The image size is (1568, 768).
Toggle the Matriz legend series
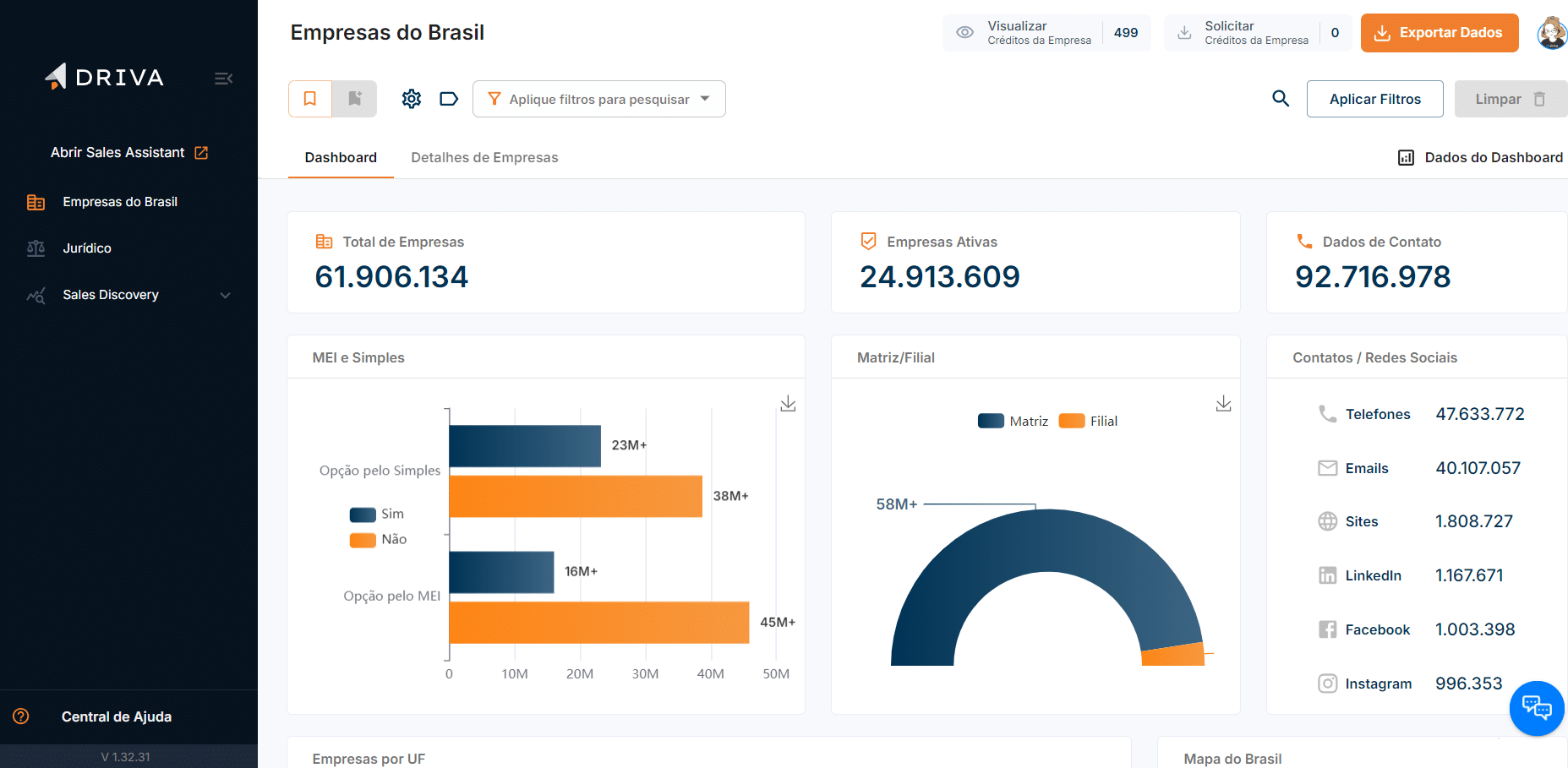(x=1013, y=421)
